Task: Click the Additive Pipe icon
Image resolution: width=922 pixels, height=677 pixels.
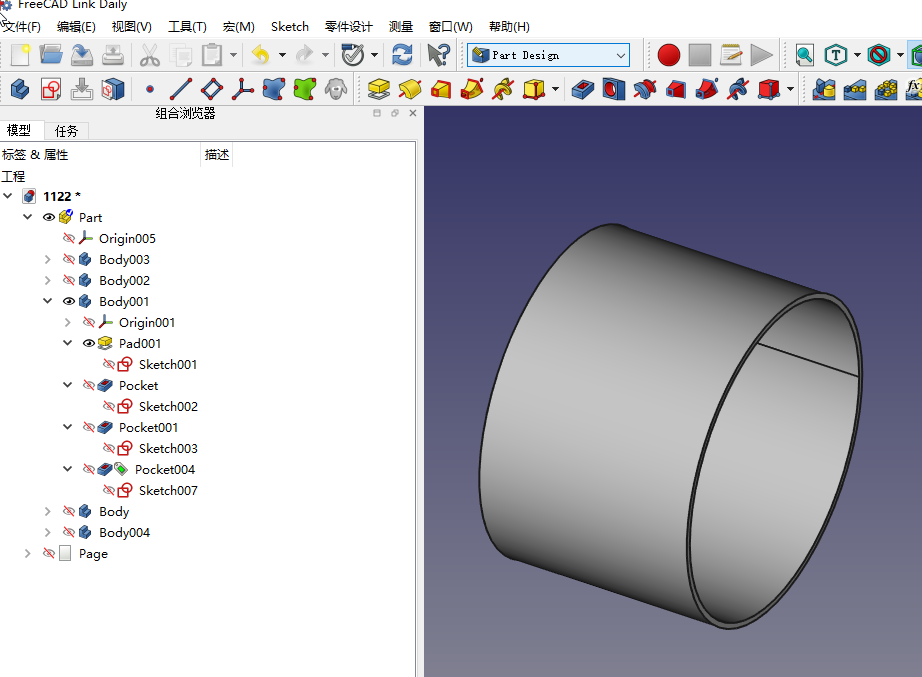Action: [x=472, y=89]
